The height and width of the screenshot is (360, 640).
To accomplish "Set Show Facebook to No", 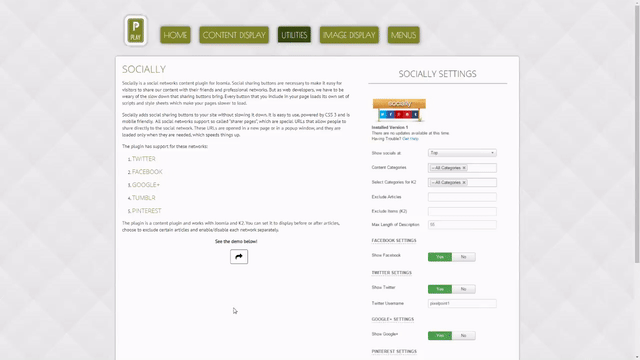I will coord(463,257).
